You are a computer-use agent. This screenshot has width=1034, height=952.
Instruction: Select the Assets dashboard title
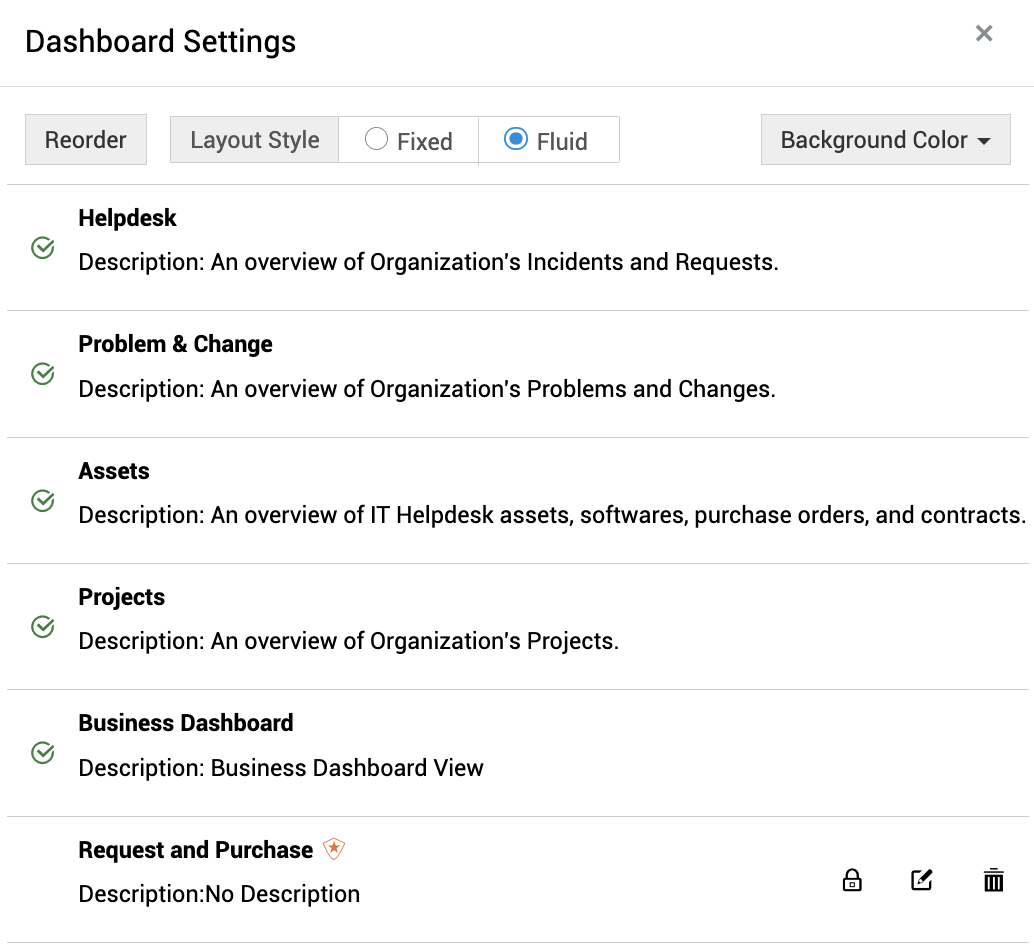coord(114,471)
